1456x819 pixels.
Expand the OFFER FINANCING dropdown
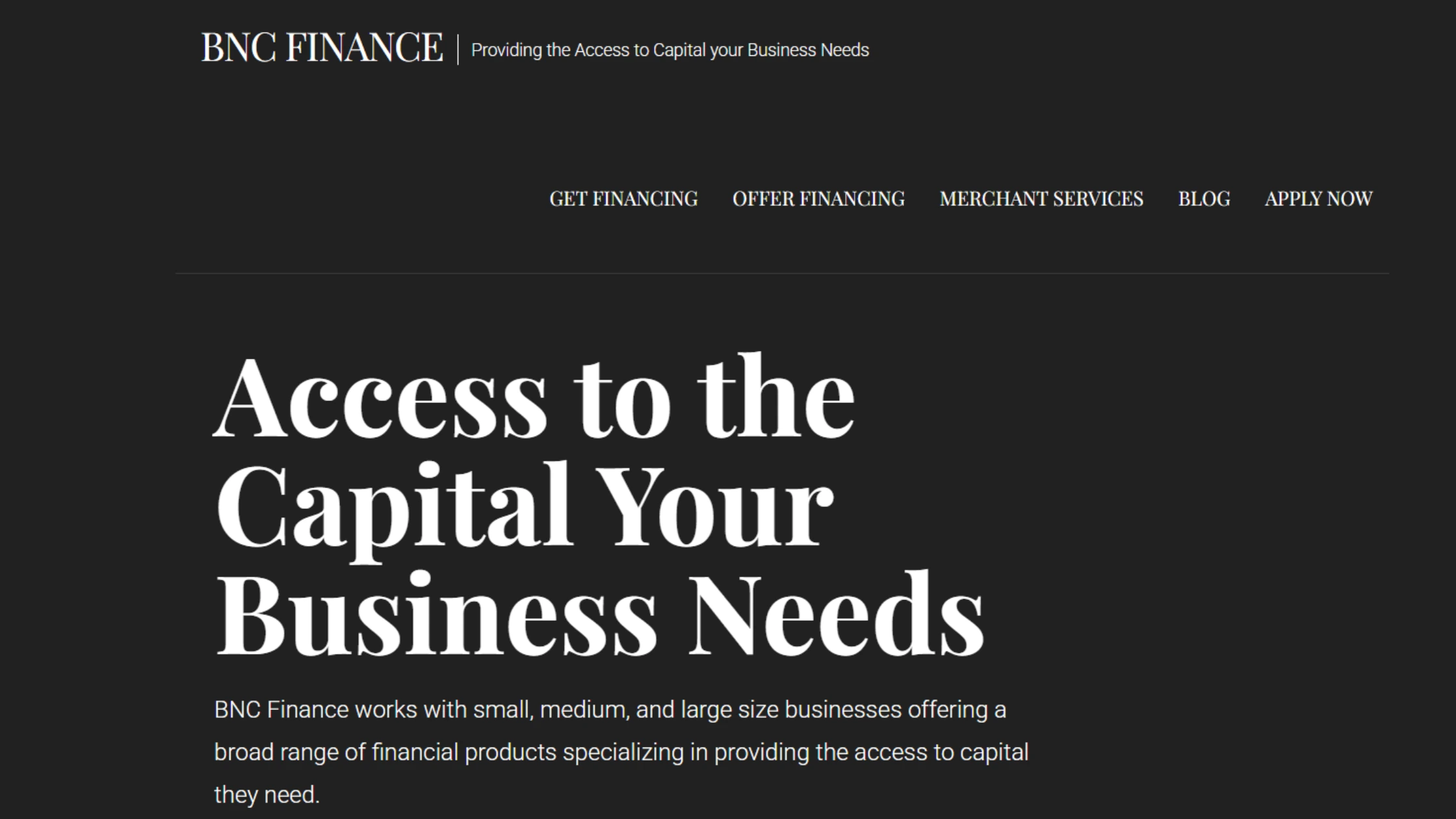point(820,200)
